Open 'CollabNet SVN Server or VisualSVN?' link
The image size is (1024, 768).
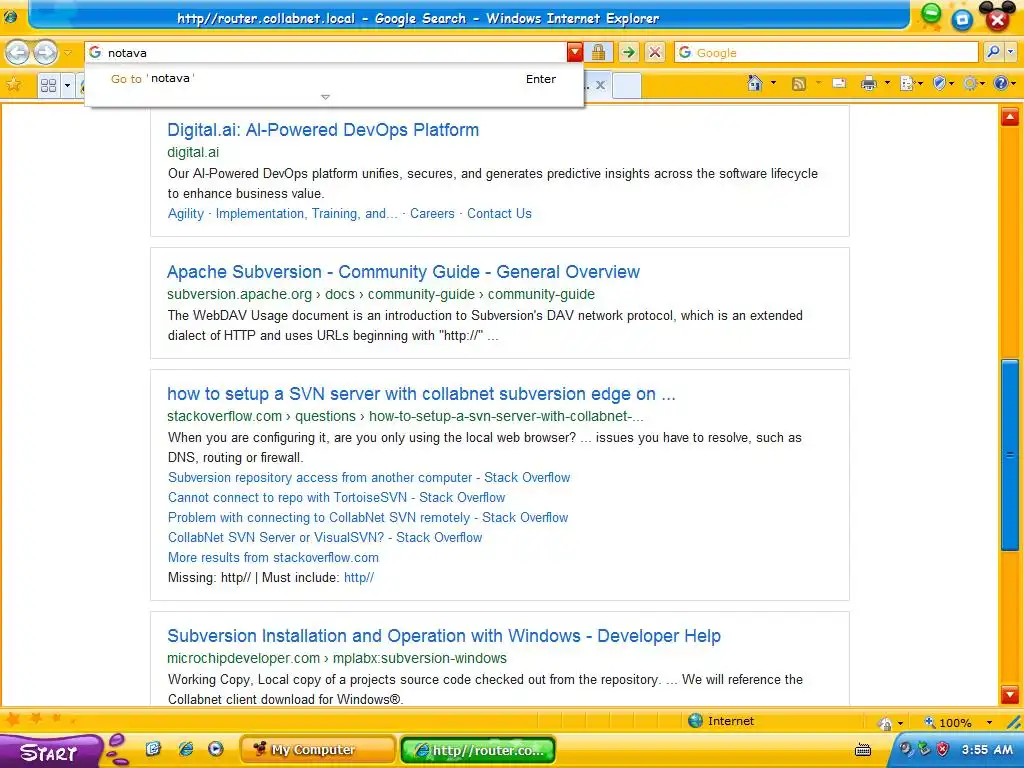325,537
